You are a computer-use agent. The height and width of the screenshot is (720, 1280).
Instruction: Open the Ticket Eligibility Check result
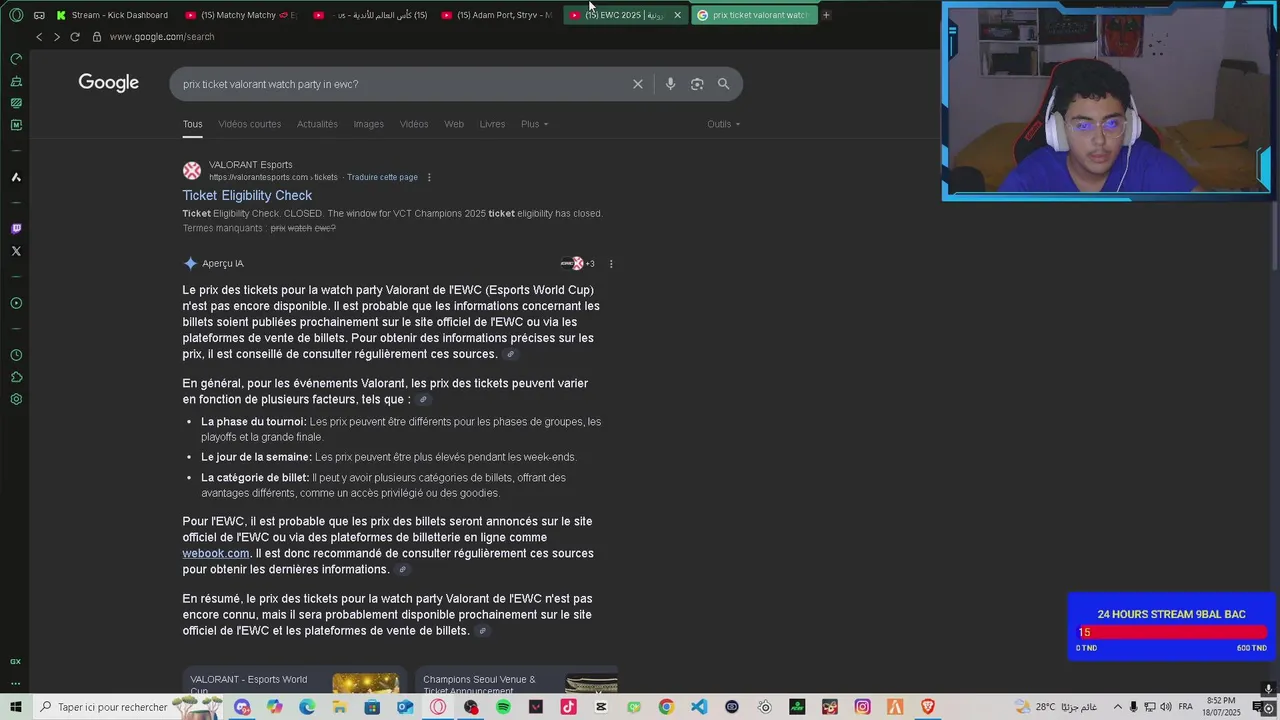[x=247, y=196]
